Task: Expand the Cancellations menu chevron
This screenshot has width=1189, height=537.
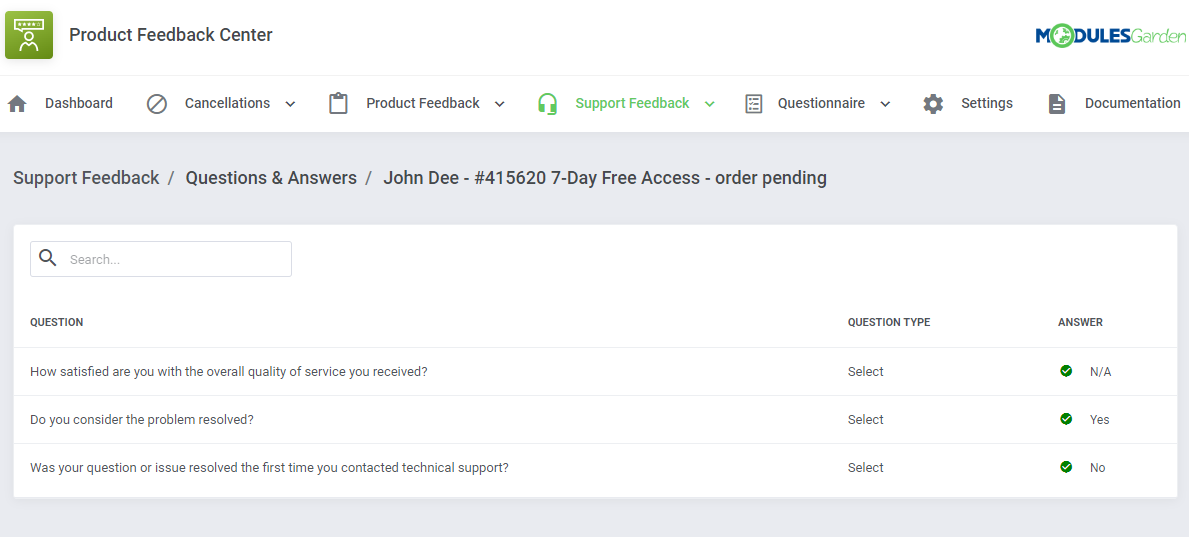Action: [x=290, y=104]
